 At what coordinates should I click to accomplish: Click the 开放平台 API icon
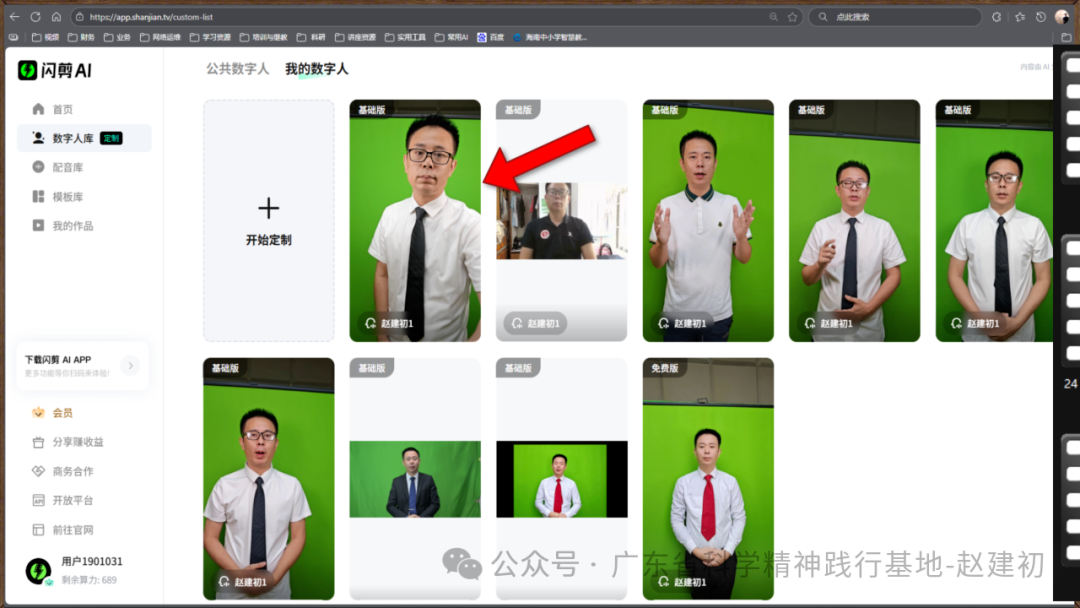pyautogui.click(x=39, y=500)
